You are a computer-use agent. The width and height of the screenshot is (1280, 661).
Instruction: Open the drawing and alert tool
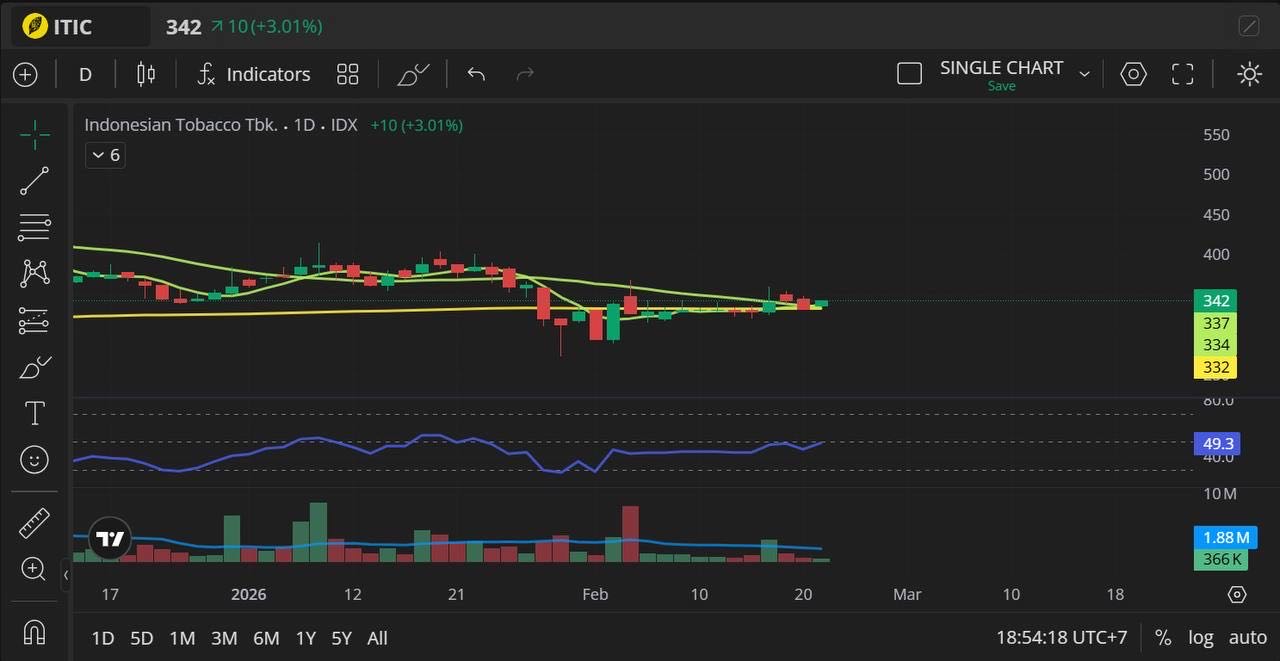413,74
